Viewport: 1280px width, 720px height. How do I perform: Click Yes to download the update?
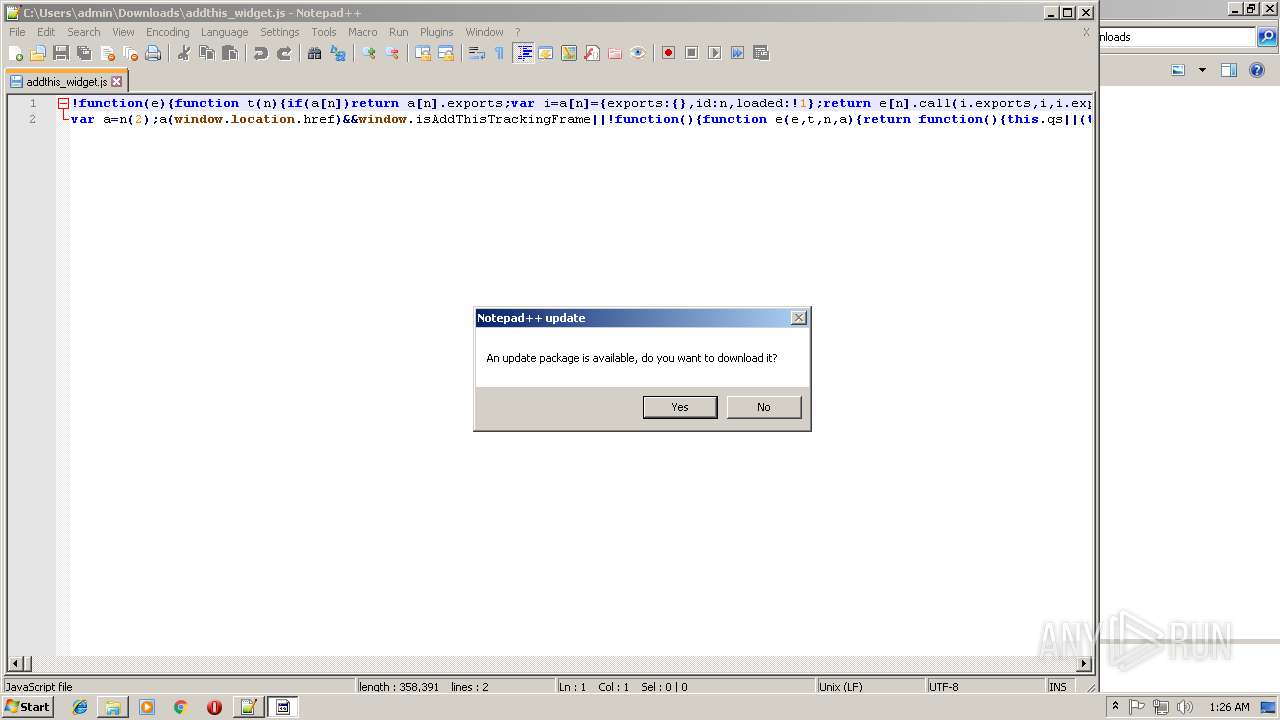click(680, 407)
